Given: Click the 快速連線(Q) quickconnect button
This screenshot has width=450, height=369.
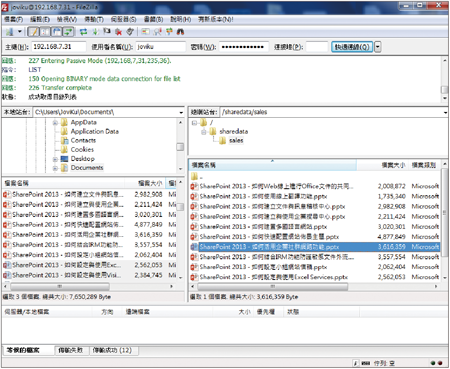Looking at the screenshot, I should point(352,47).
